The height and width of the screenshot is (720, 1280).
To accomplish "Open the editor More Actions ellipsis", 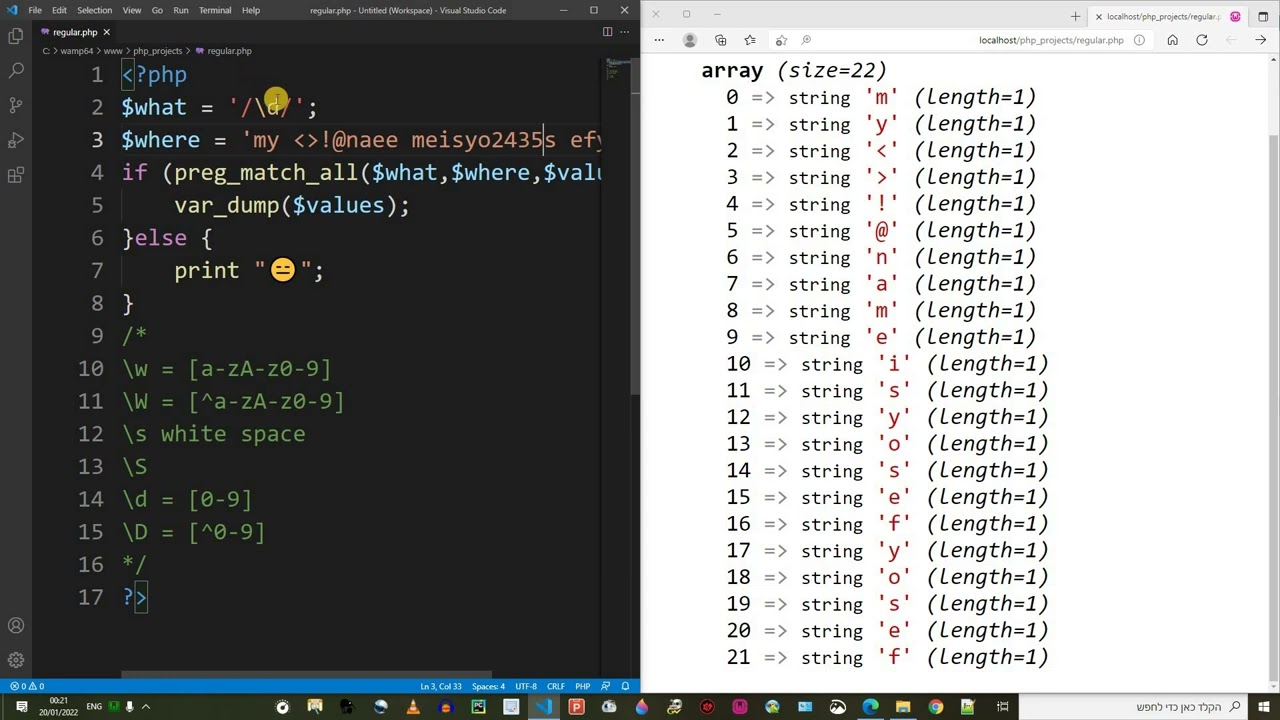I will coord(625,32).
